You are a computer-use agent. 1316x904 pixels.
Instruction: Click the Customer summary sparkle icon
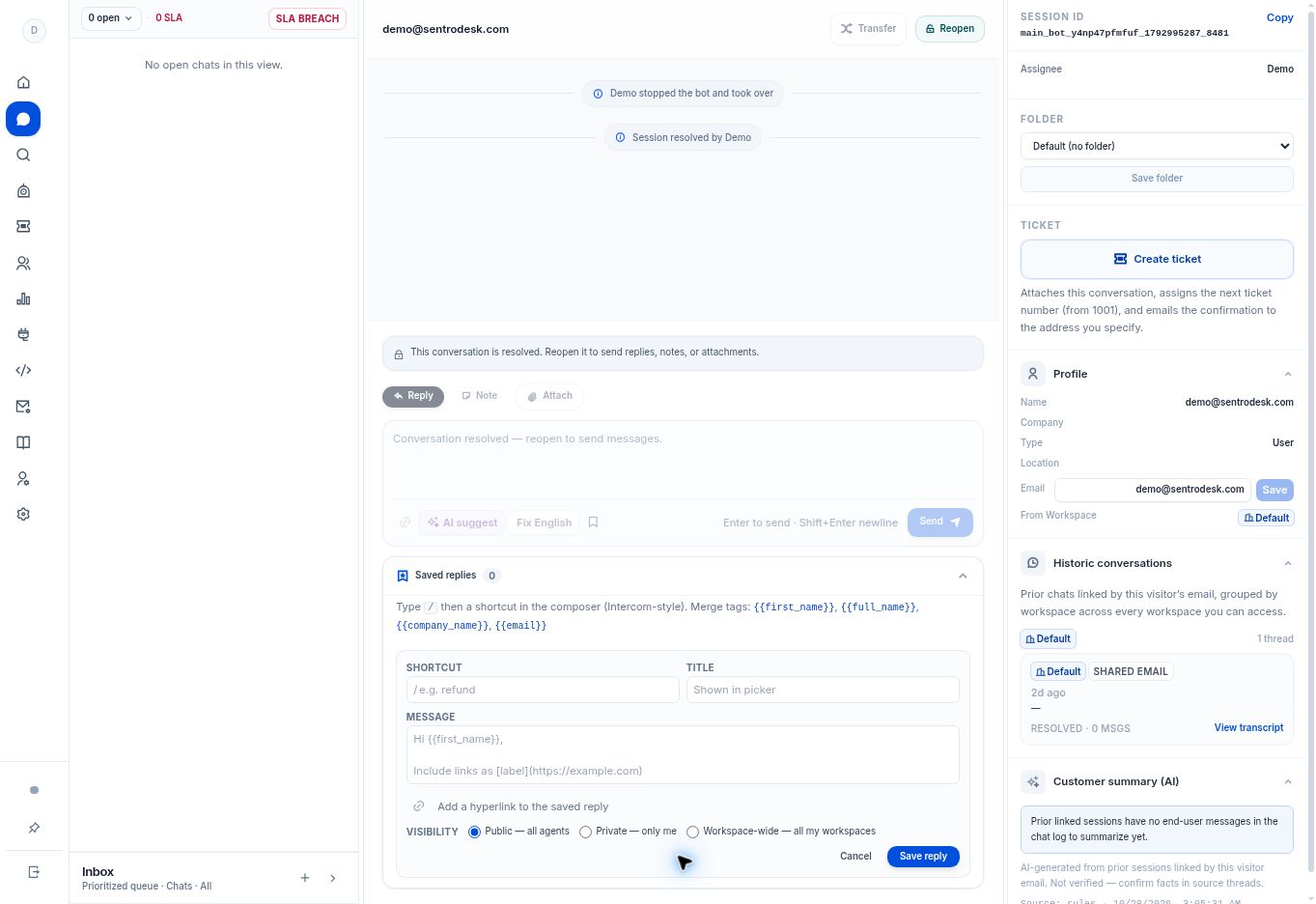pyautogui.click(x=1033, y=781)
